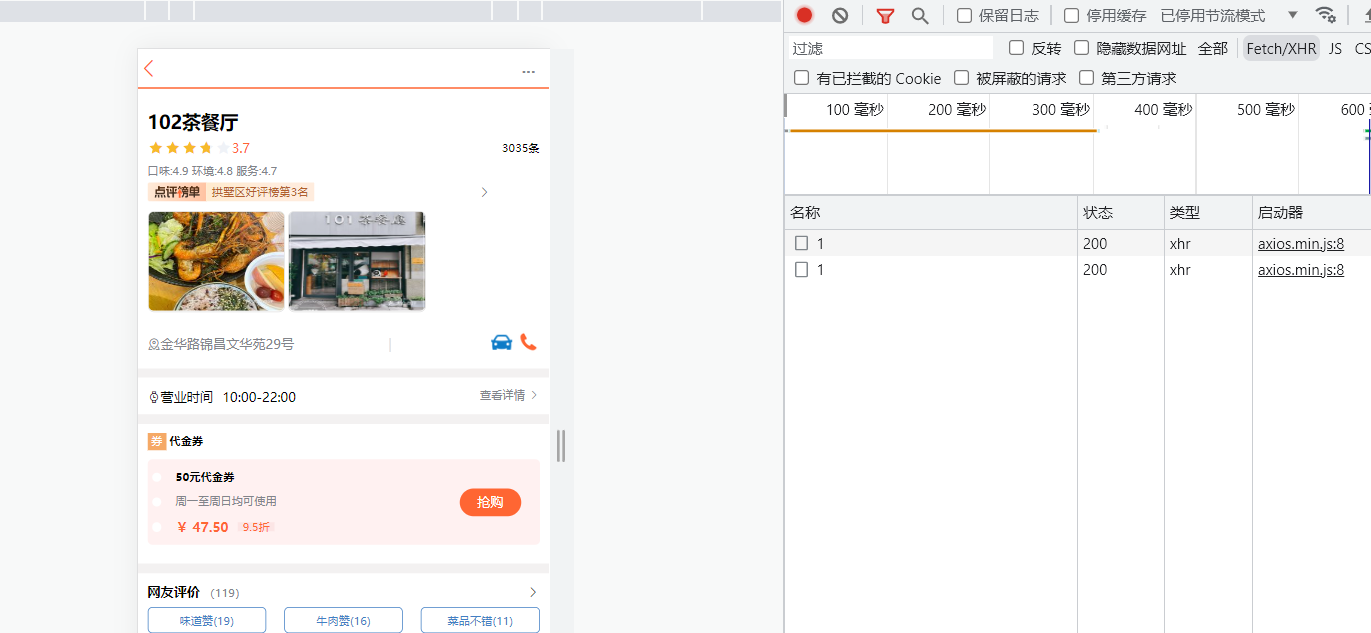Click the 过滤 filter input field
This screenshot has width=1371, height=633.
tap(891, 48)
